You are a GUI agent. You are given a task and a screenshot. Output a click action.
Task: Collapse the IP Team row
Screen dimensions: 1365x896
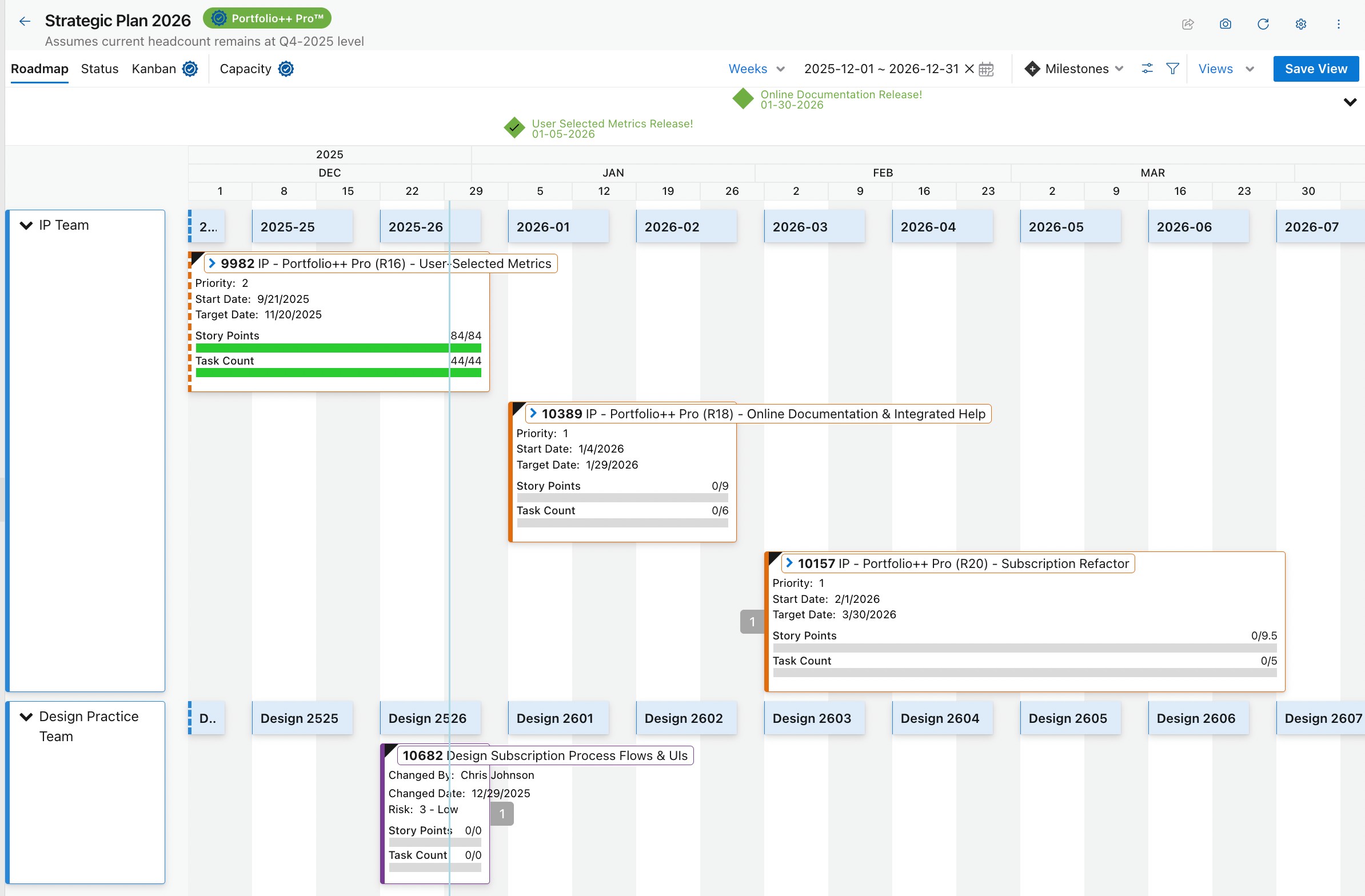(26, 225)
